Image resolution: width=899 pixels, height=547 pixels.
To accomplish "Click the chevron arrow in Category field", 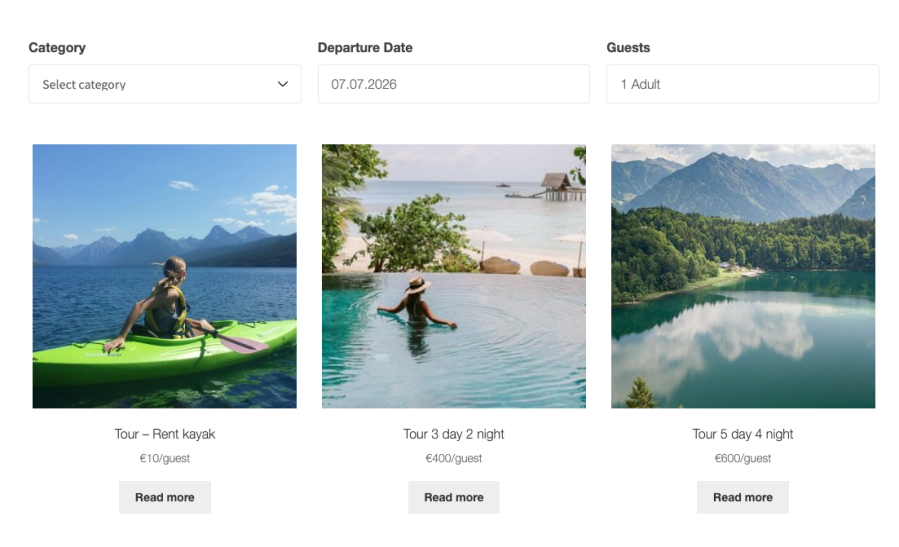I will point(283,84).
